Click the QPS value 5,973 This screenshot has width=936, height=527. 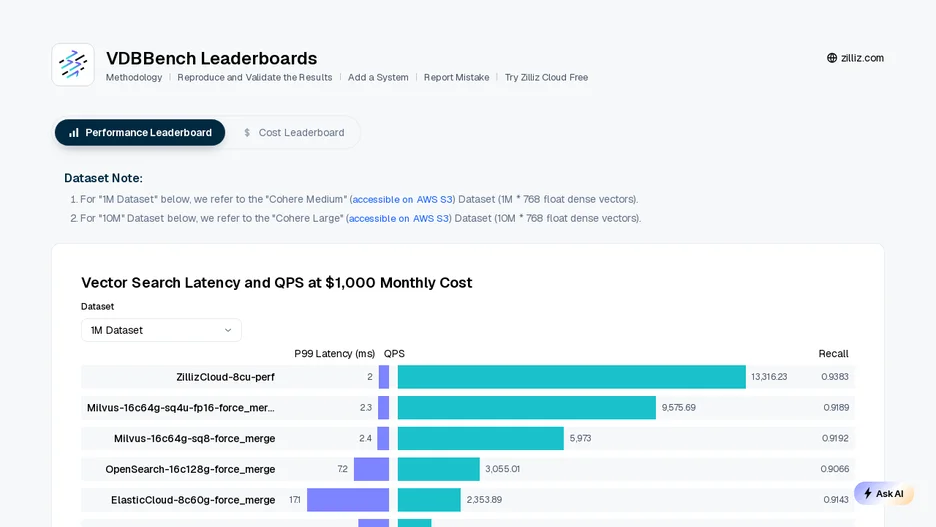[x=580, y=438]
